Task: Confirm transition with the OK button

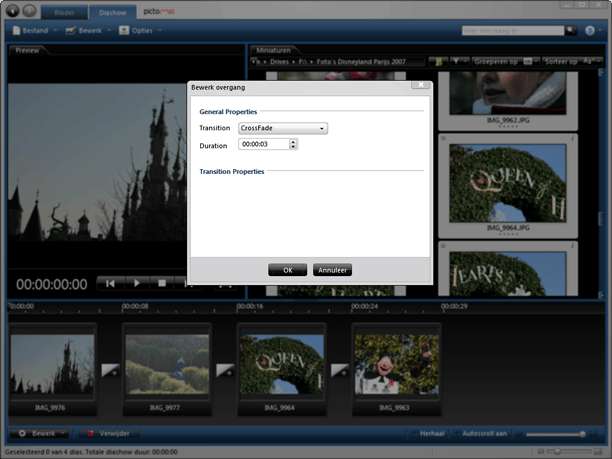Action: tap(288, 270)
